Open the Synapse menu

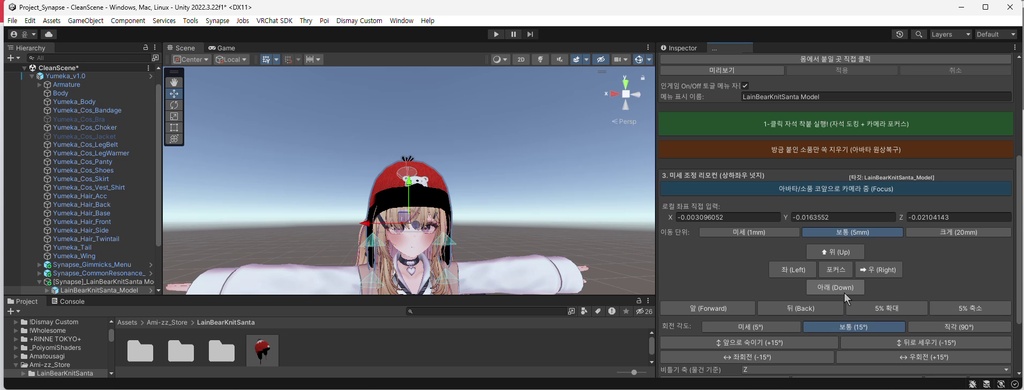pos(217,21)
